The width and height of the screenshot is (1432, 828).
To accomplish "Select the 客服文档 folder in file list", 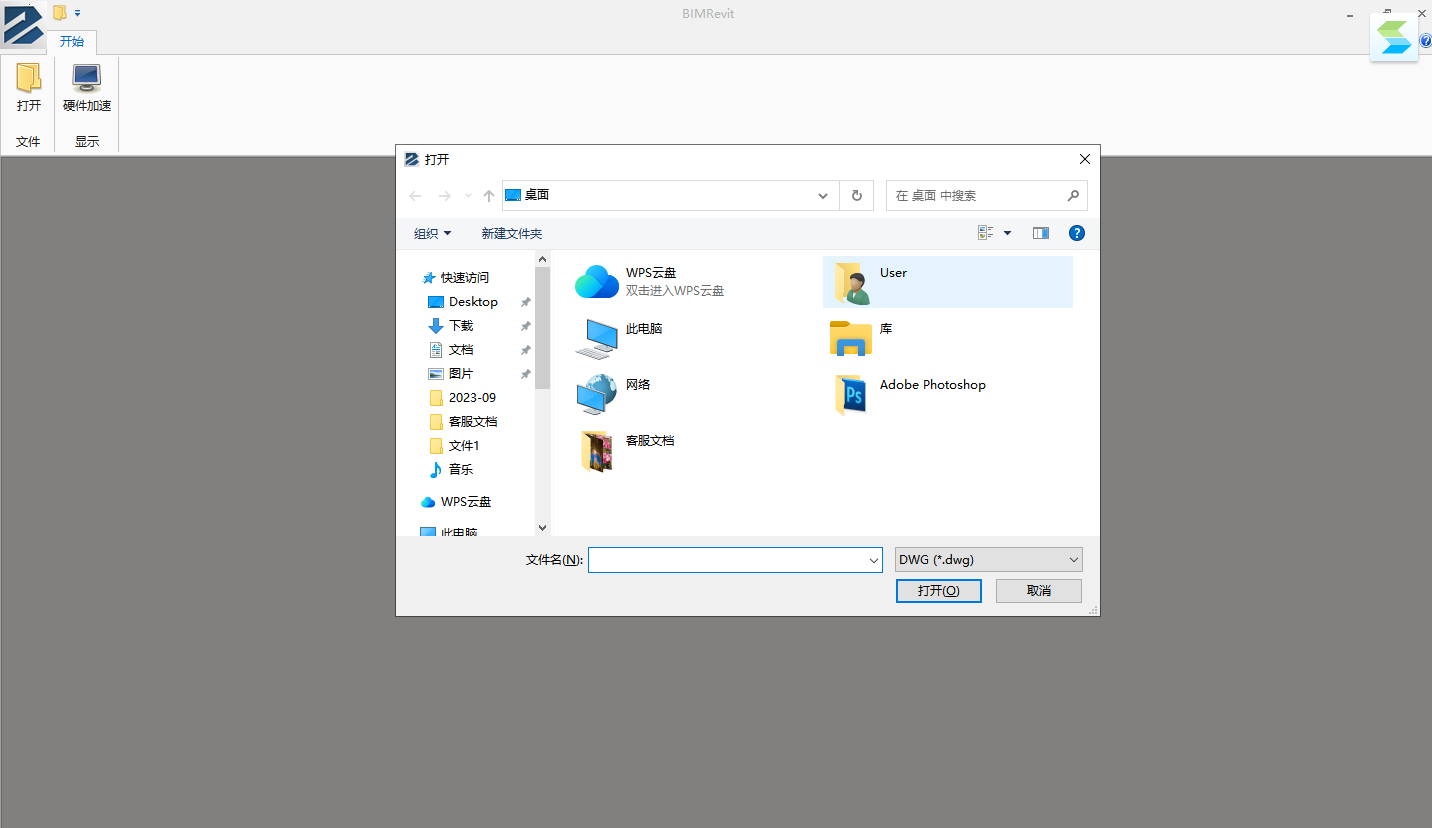I will [x=696, y=450].
